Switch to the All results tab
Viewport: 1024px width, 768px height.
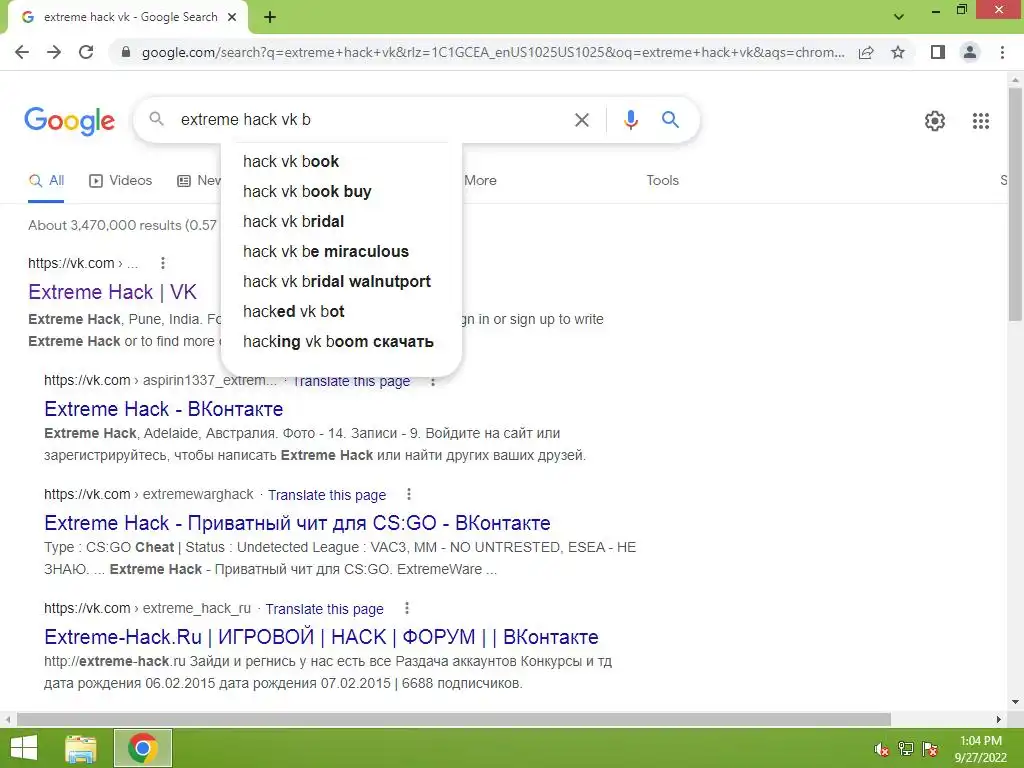46,181
